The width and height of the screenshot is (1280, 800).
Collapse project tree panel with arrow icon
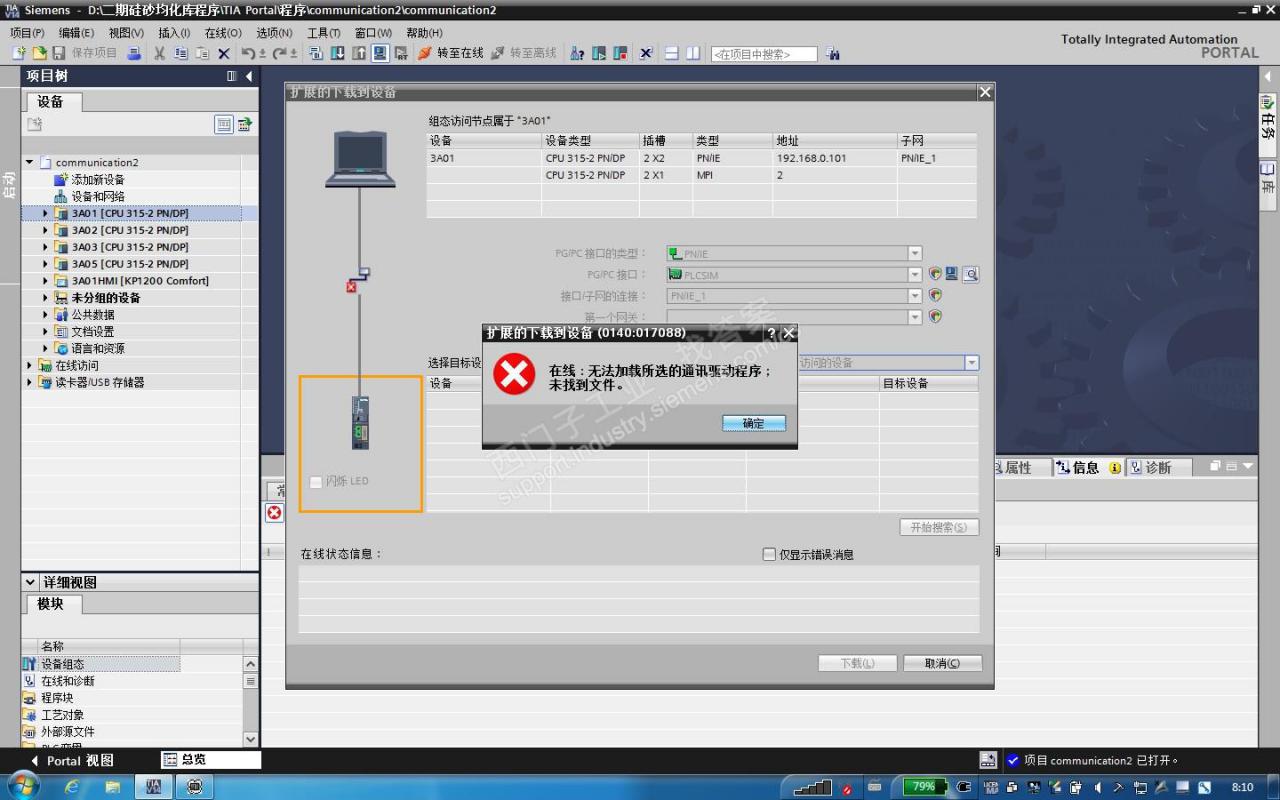[249, 76]
